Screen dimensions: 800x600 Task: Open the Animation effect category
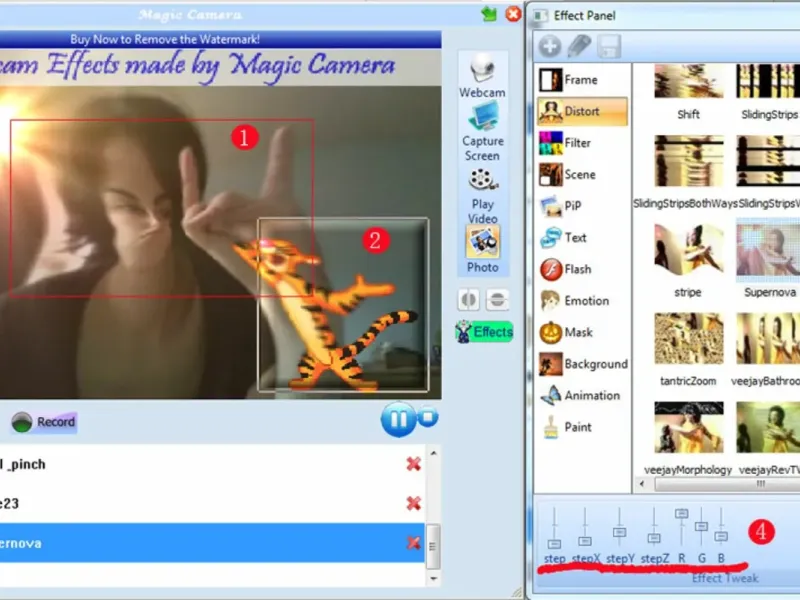pos(582,396)
